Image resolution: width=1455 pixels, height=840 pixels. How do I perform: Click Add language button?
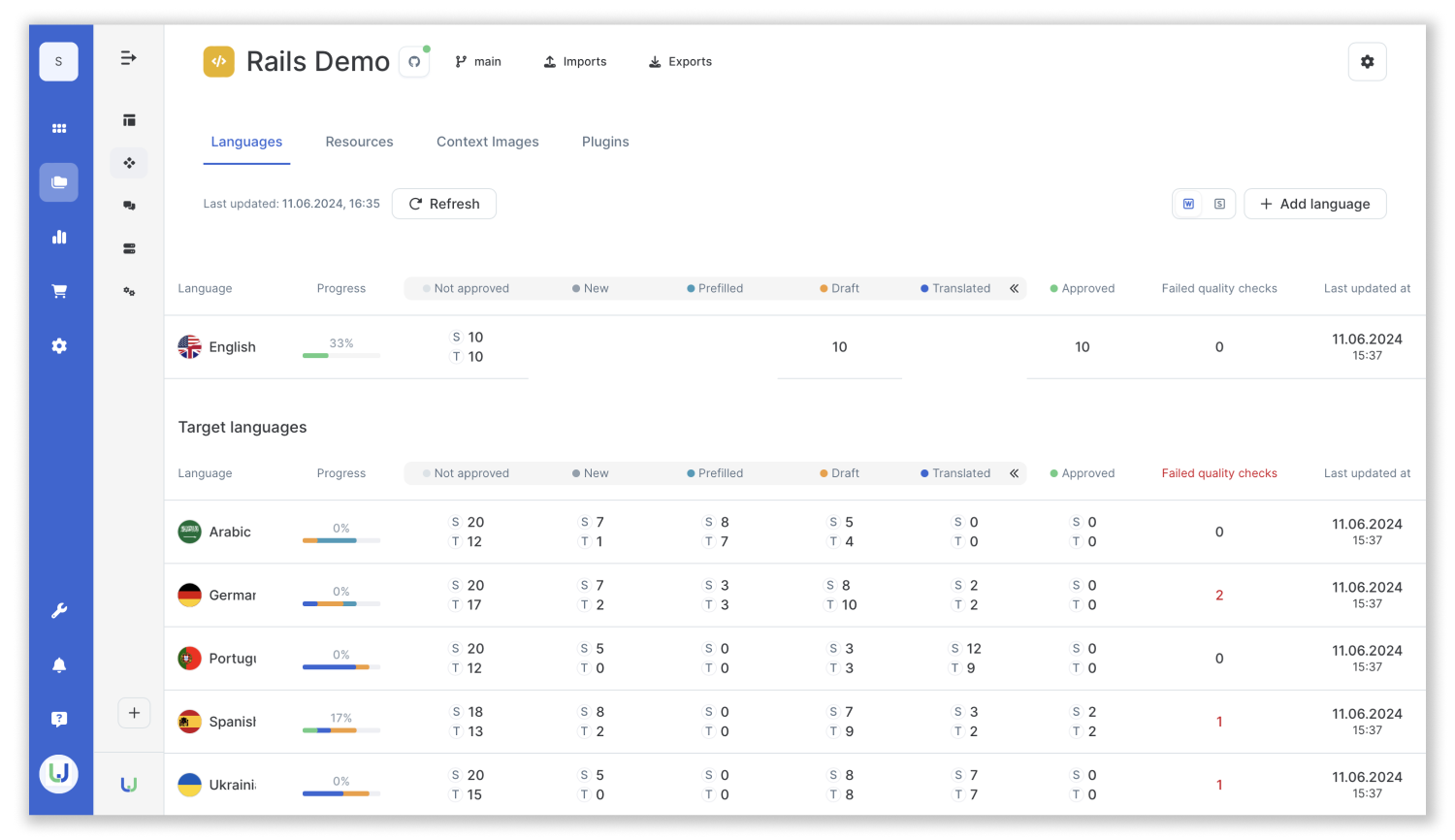point(1315,204)
